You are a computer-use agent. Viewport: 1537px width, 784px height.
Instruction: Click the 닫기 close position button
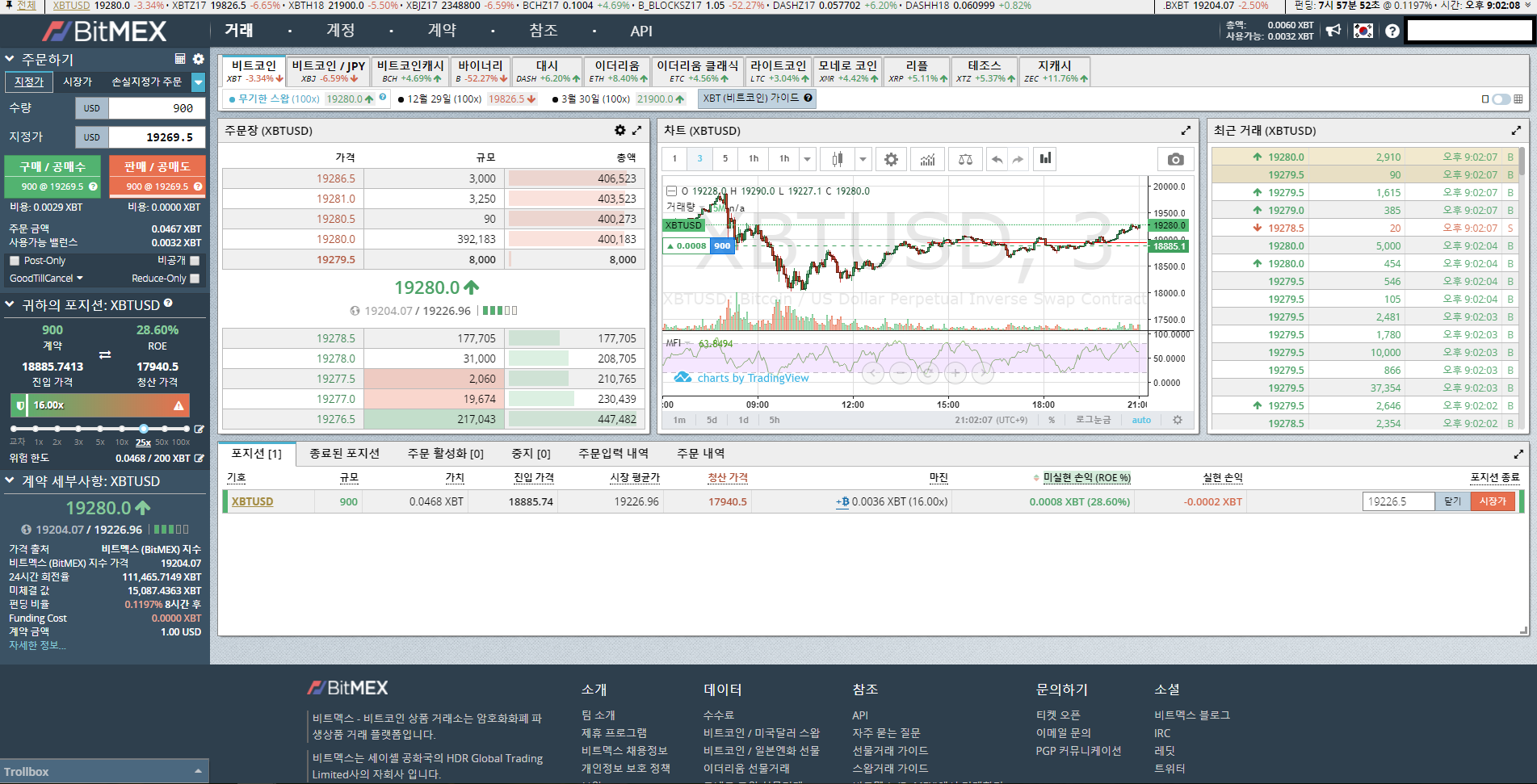tap(1453, 501)
